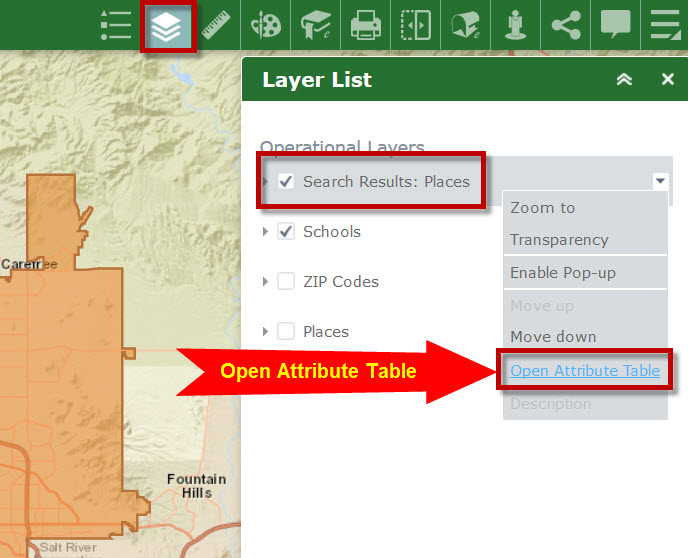This screenshot has width=688, height=558.
Task: Open the Draw palette tool
Action: 265,25
